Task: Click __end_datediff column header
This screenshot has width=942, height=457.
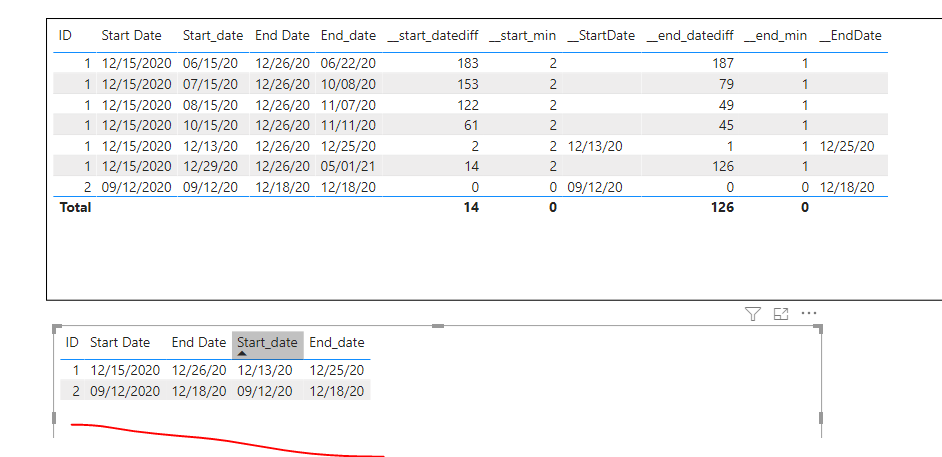Action: point(690,35)
